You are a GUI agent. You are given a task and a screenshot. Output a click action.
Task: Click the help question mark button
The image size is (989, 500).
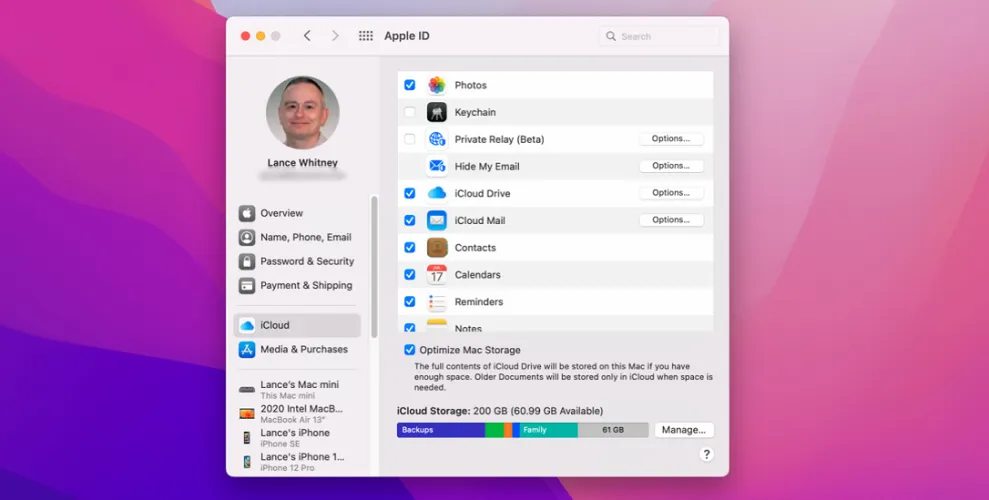coord(706,454)
